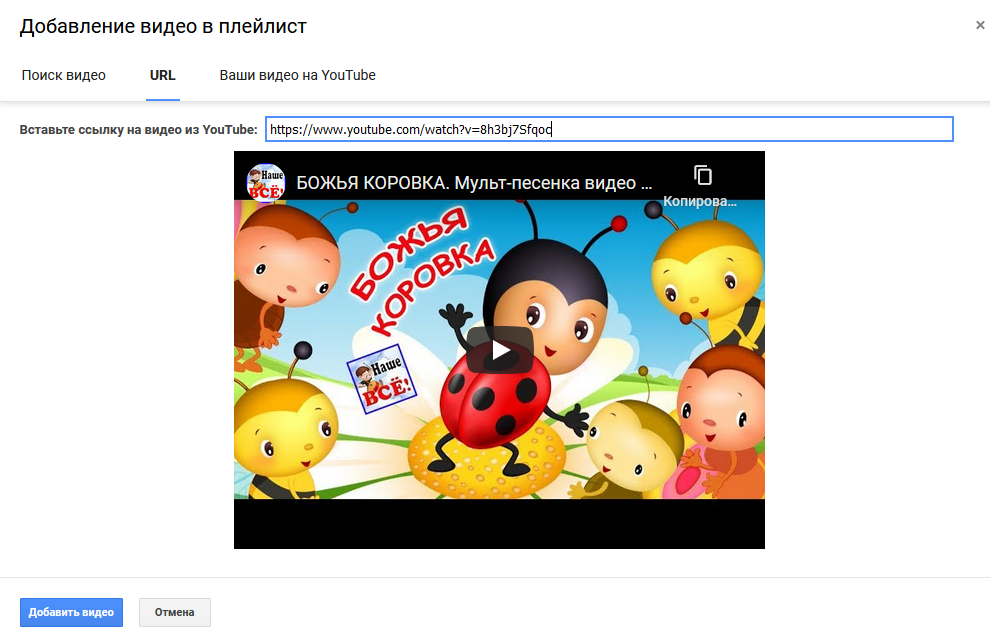
Task: Click the 'Копирова...' label under copy icon
Action: [700, 201]
